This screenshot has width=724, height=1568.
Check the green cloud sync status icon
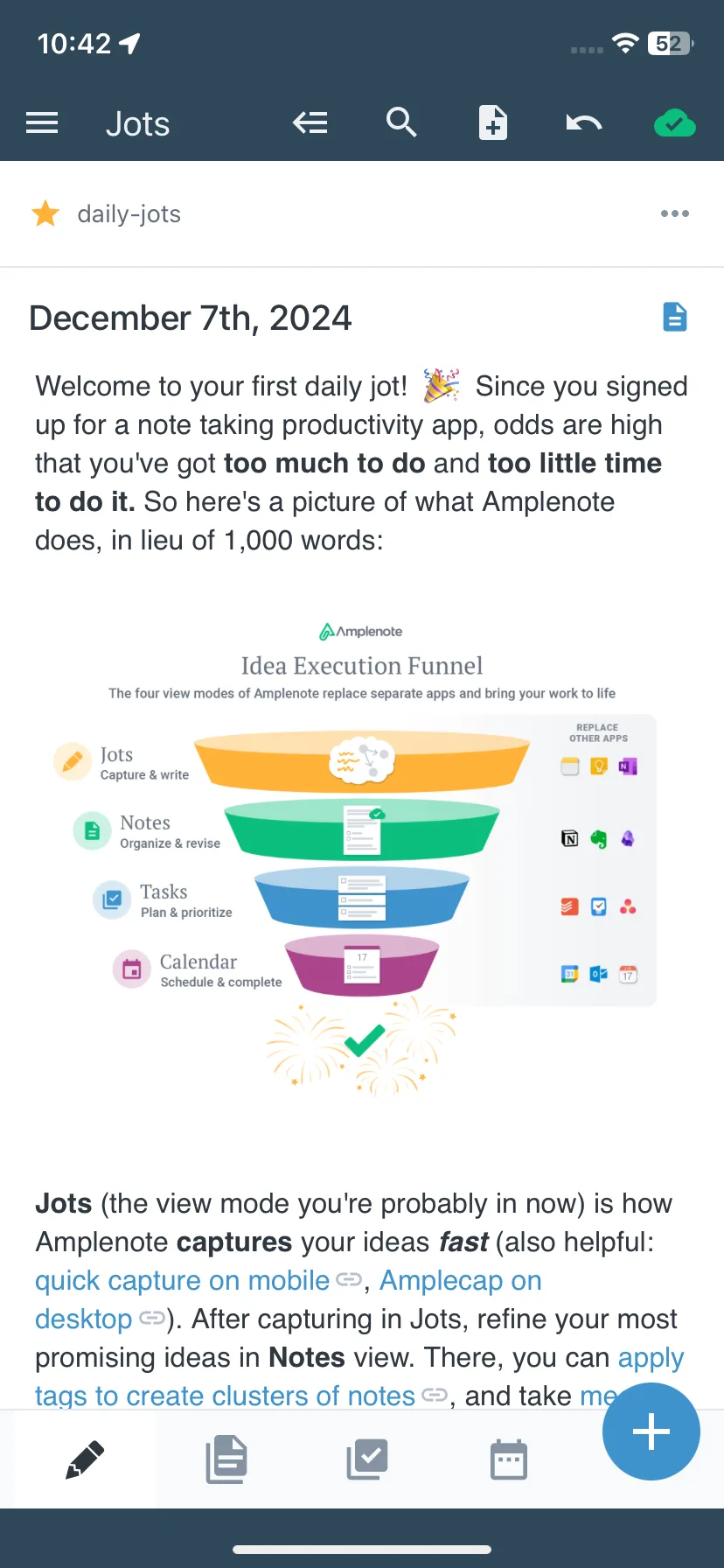[x=675, y=124]
